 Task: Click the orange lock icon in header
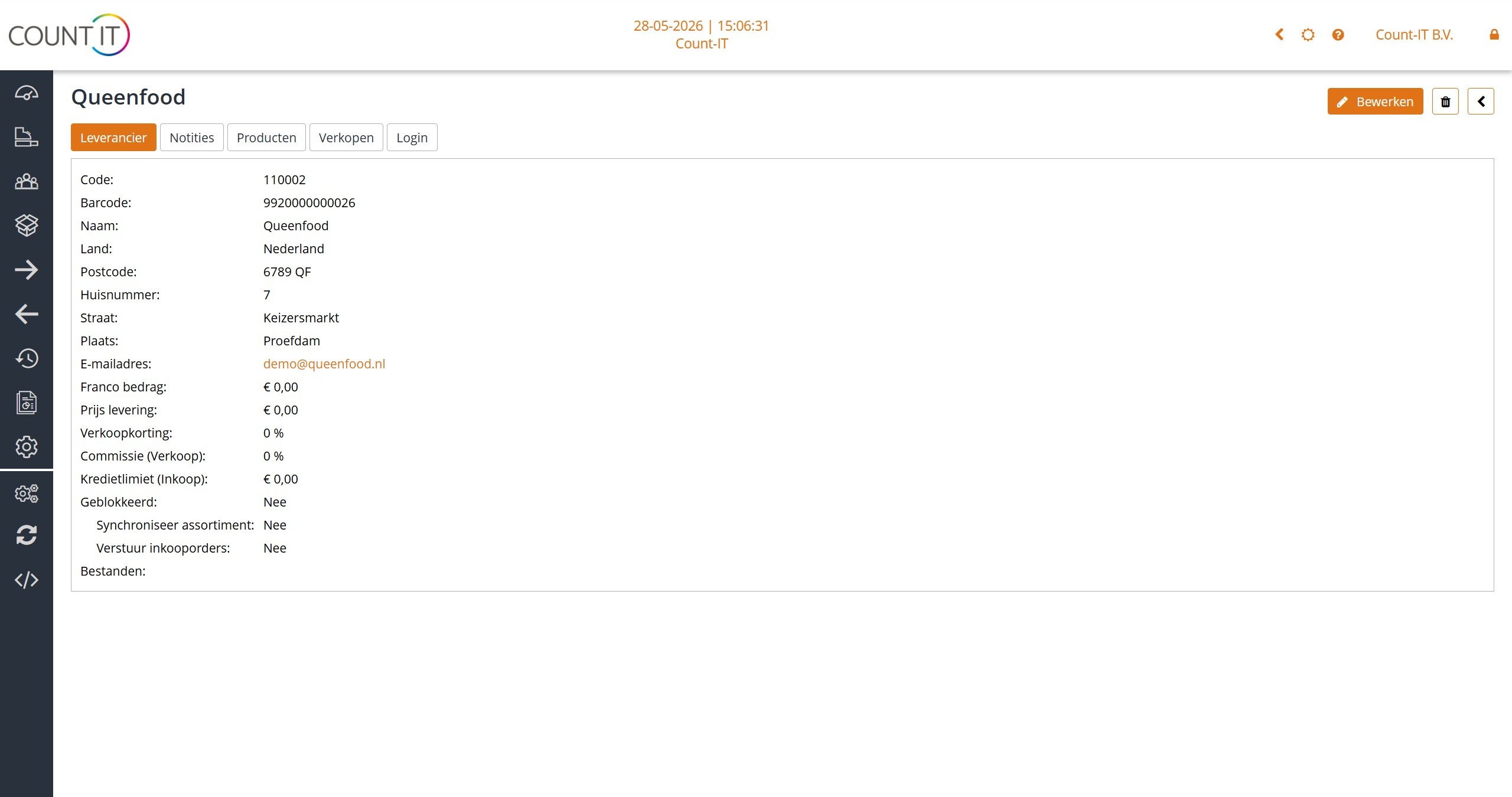(1494, 35)
